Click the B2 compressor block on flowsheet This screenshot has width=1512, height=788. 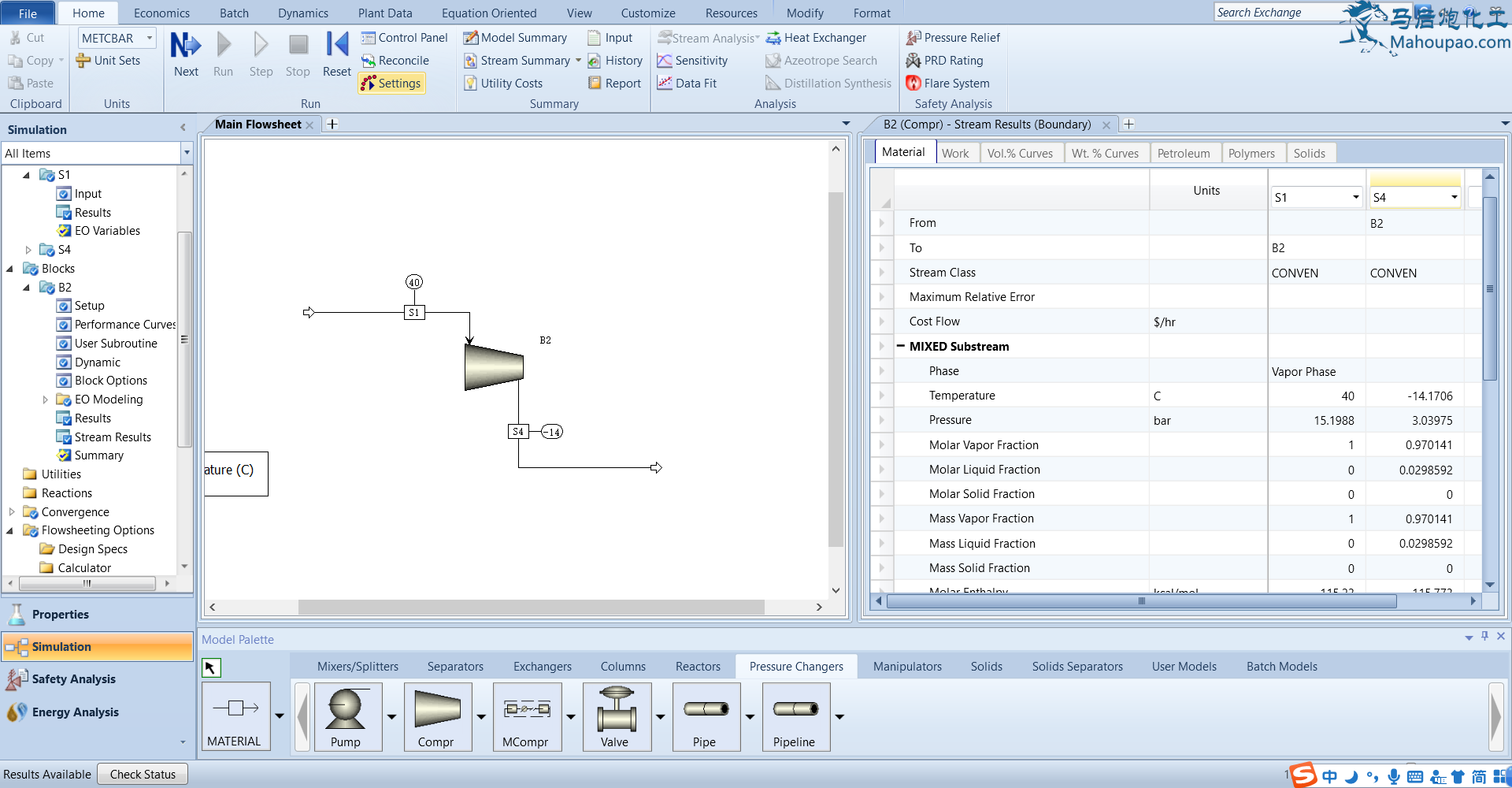[x=494, y=367]
